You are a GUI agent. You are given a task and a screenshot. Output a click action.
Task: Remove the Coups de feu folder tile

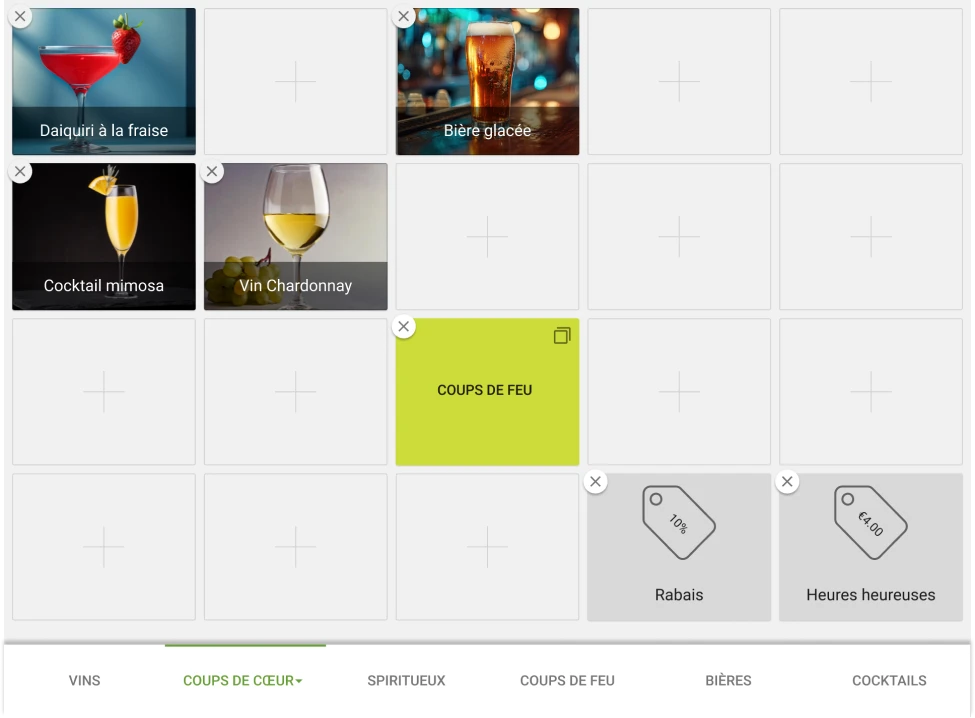(x=404, y=327)
